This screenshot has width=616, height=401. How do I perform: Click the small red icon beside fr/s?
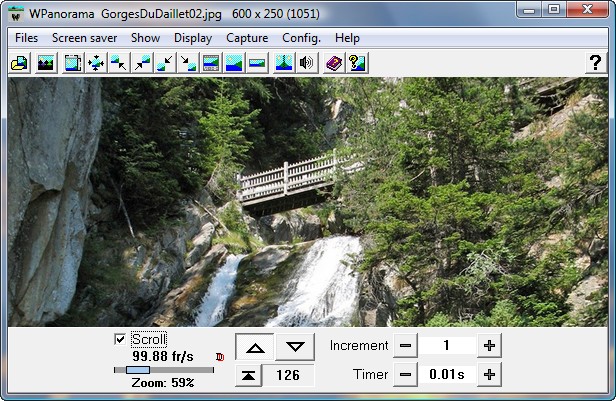pyautogui.click(x=220, y=357)
